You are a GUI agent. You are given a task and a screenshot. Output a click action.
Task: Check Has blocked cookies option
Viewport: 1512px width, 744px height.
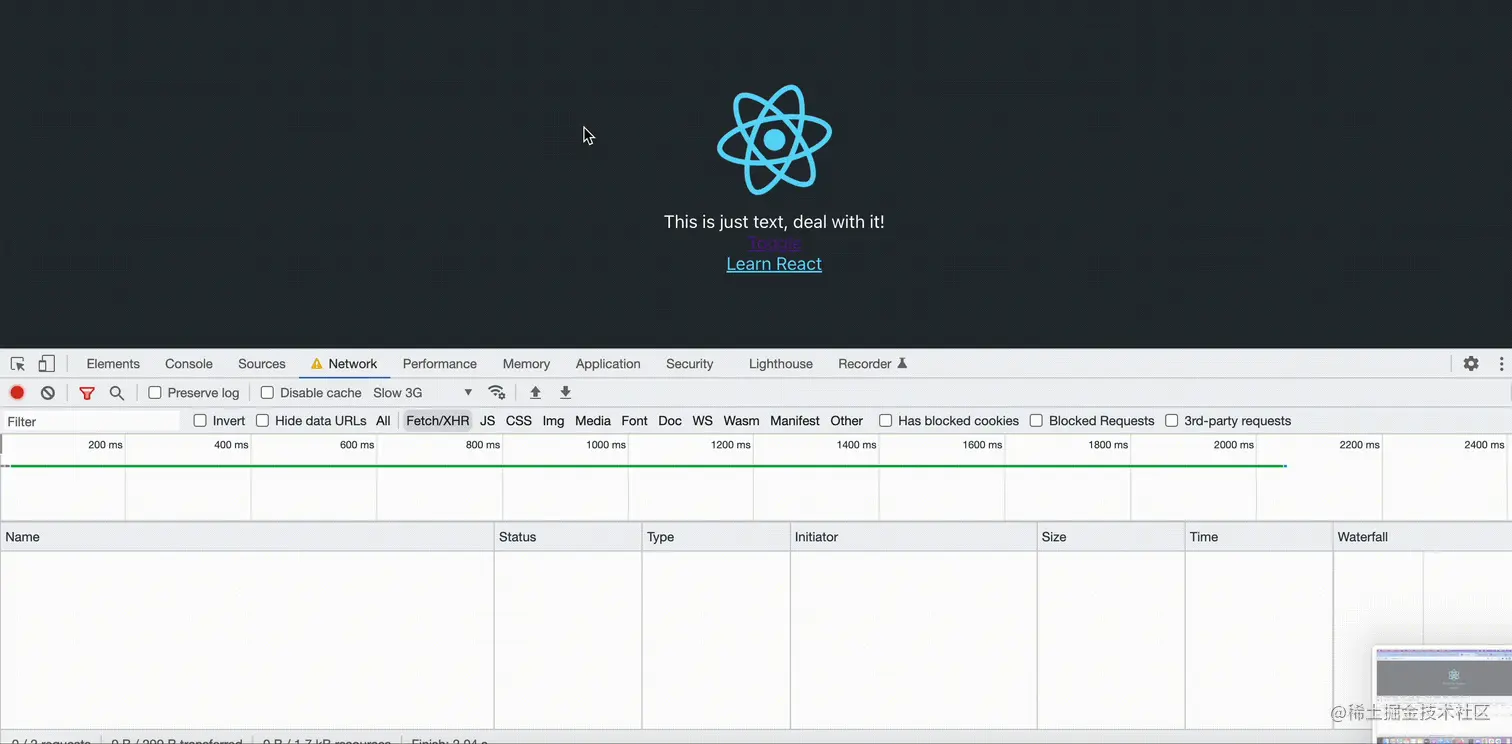click(885, 421)
